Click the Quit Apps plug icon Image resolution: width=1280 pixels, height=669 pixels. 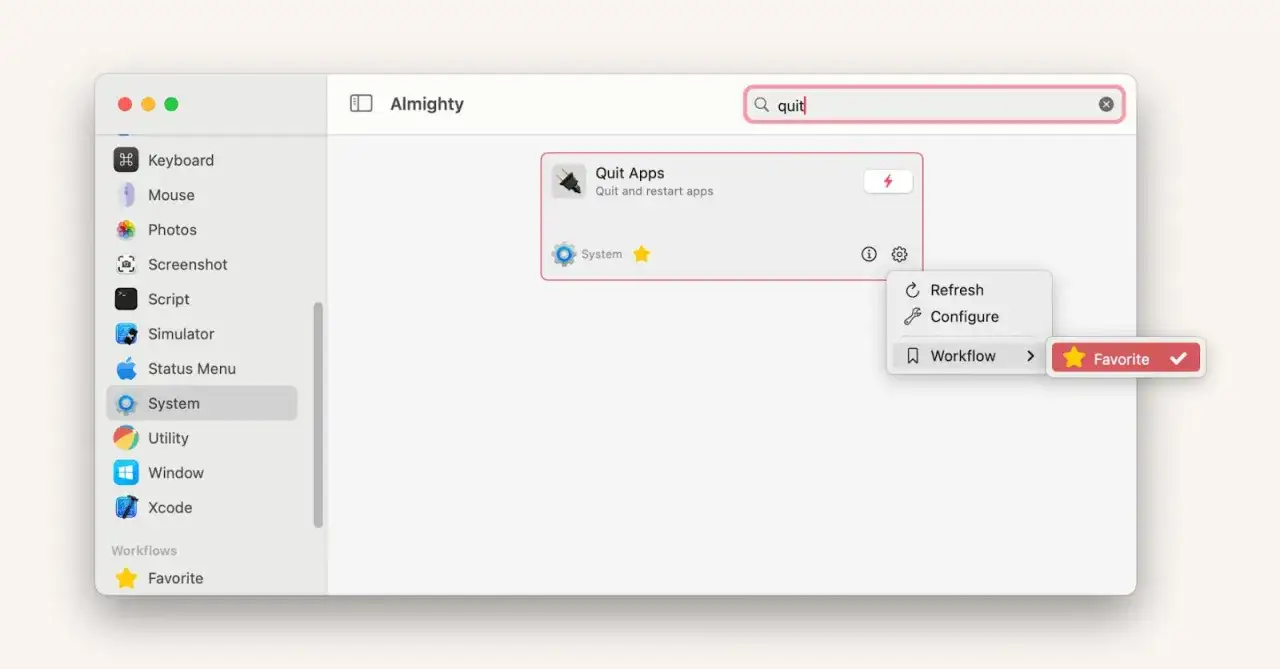click(569, 182)
